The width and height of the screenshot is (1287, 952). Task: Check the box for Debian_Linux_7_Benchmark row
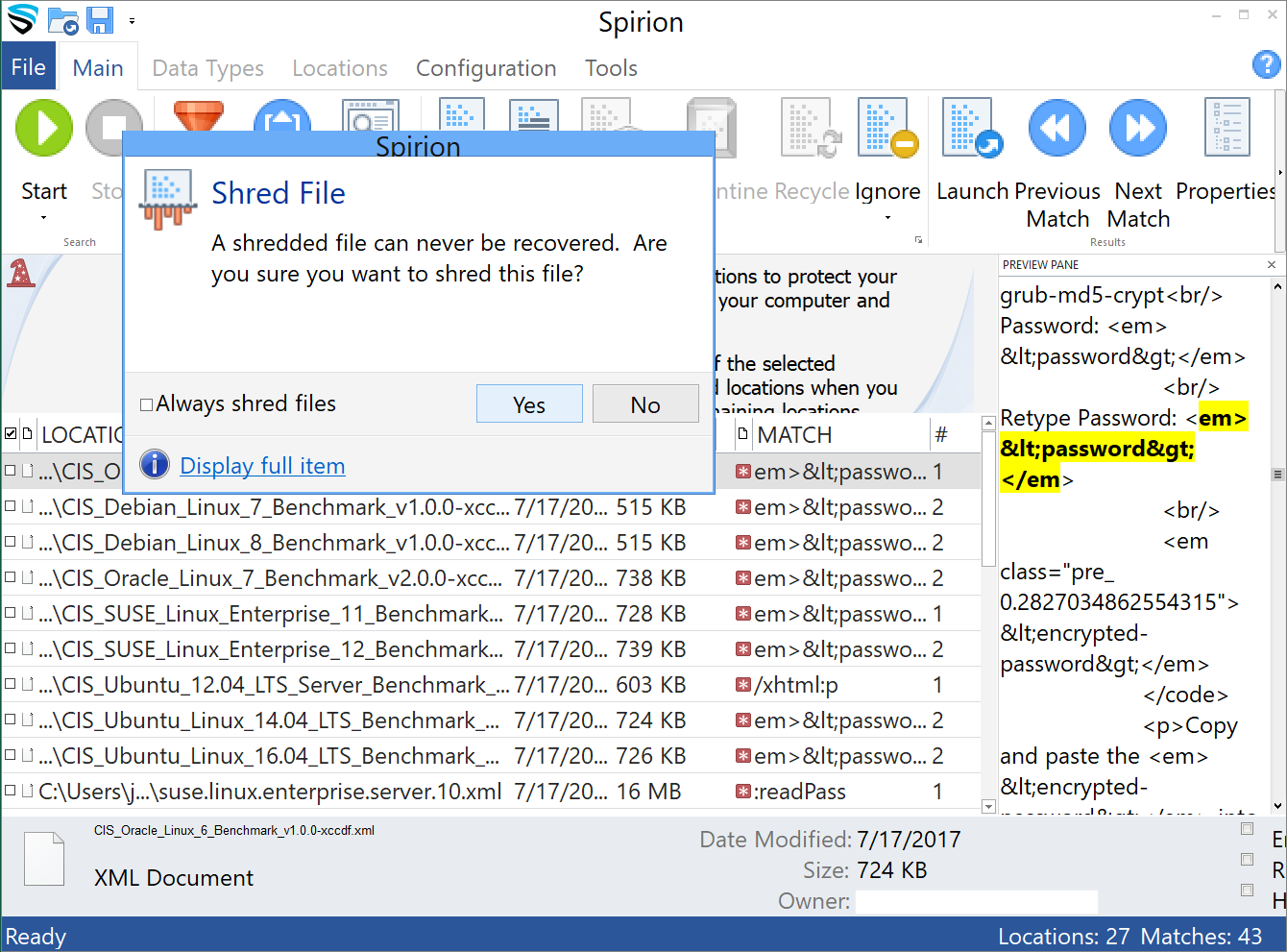11,506
